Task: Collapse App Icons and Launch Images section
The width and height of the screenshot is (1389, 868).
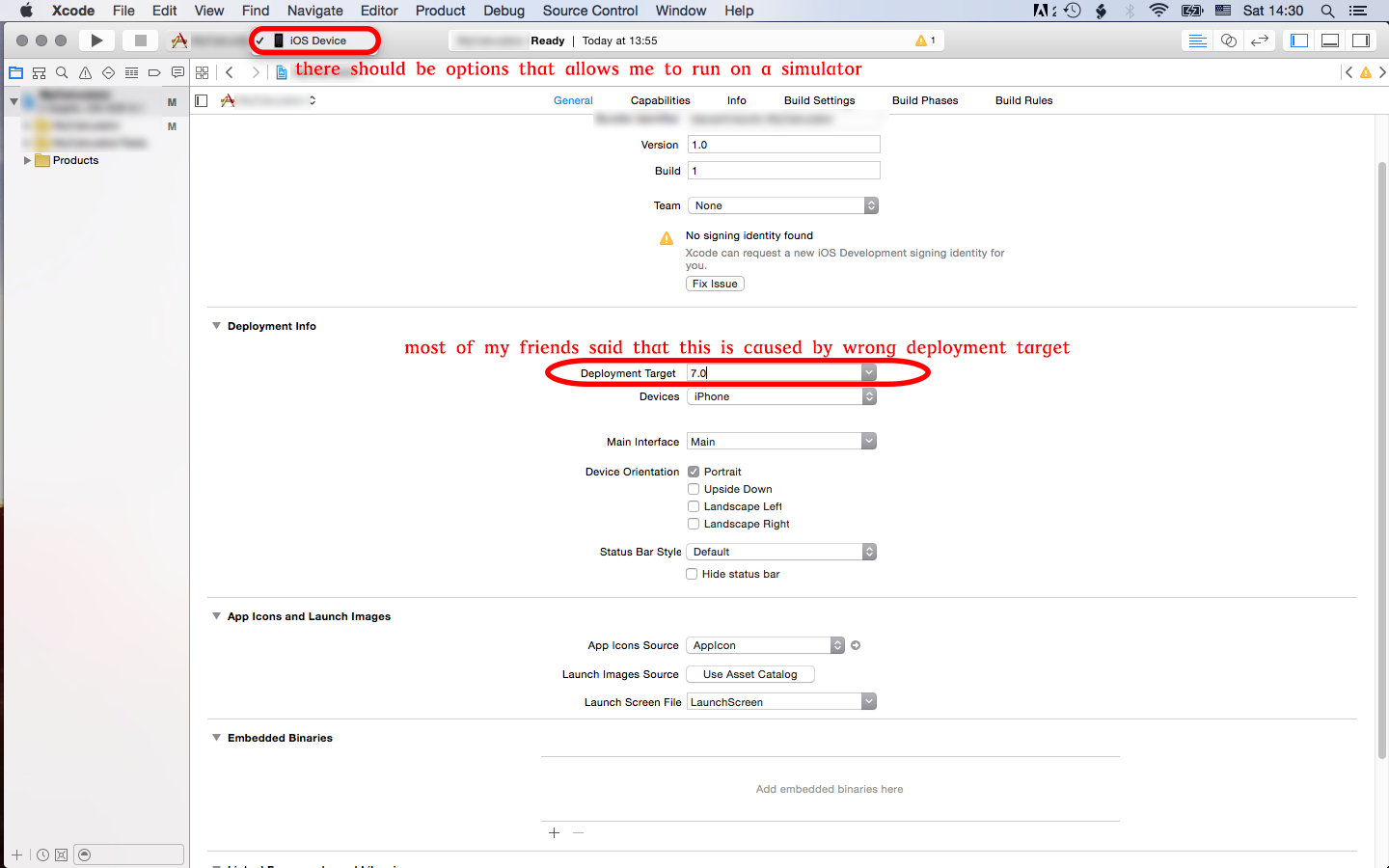Action: [216, 616]
